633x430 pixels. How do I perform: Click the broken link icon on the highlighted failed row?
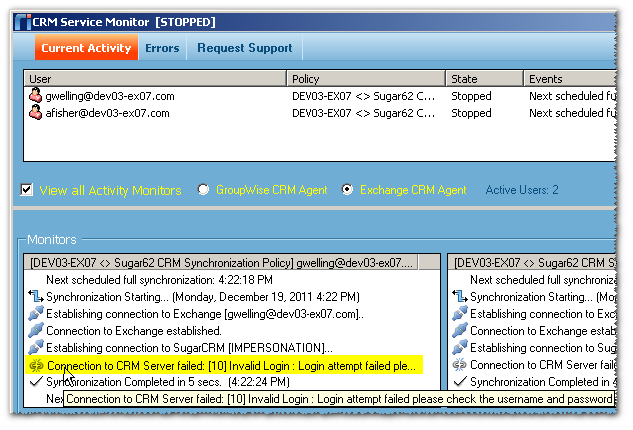[36, 365]
